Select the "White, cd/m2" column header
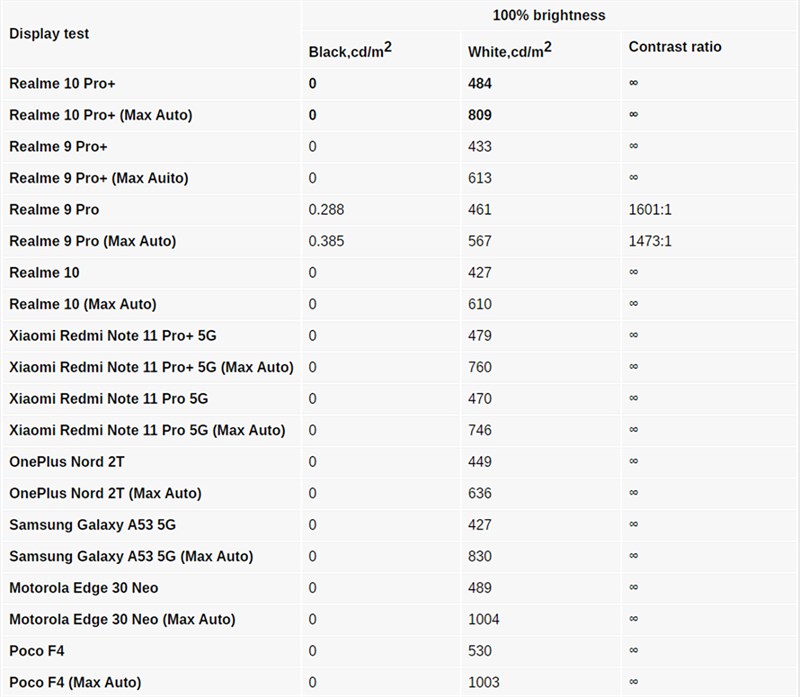The width and height of the screenshot is (800, 697). pyautogui.click(x=508, y=50)
